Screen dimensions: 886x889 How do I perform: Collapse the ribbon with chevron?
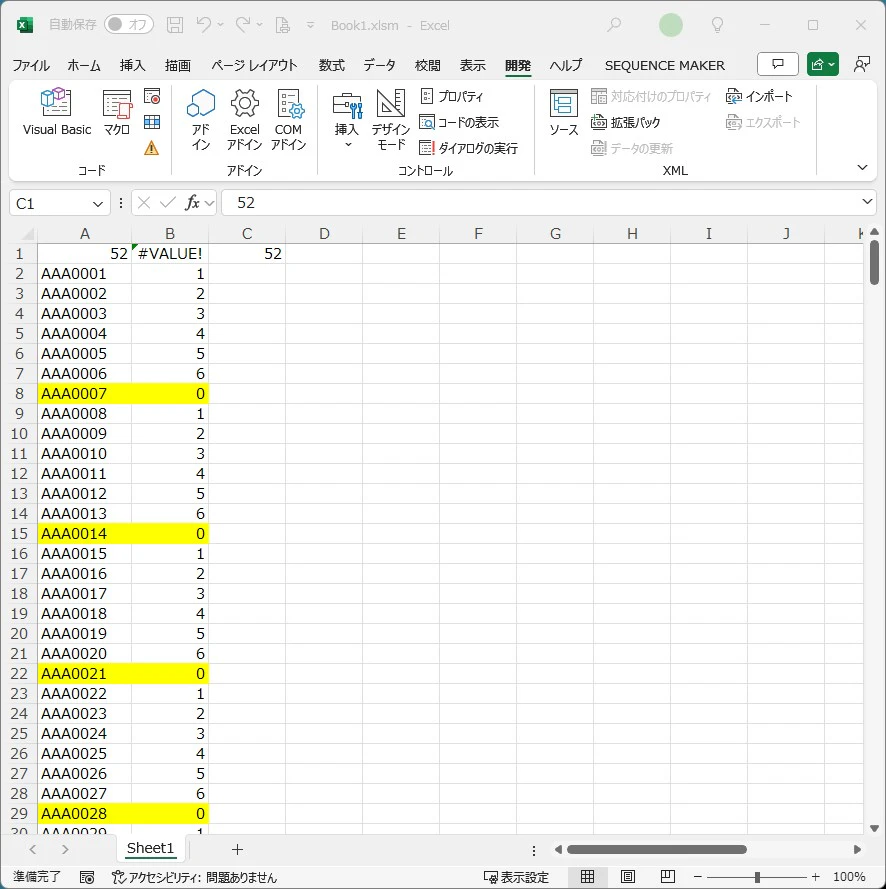point(862,167)
